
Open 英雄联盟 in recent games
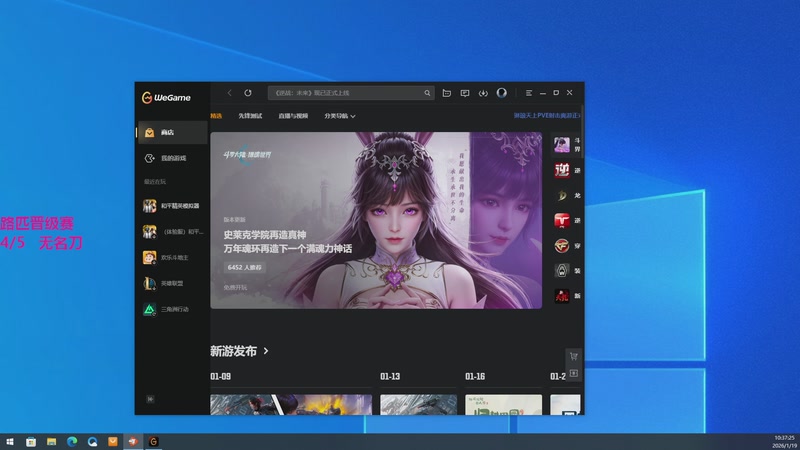[172, 283]
